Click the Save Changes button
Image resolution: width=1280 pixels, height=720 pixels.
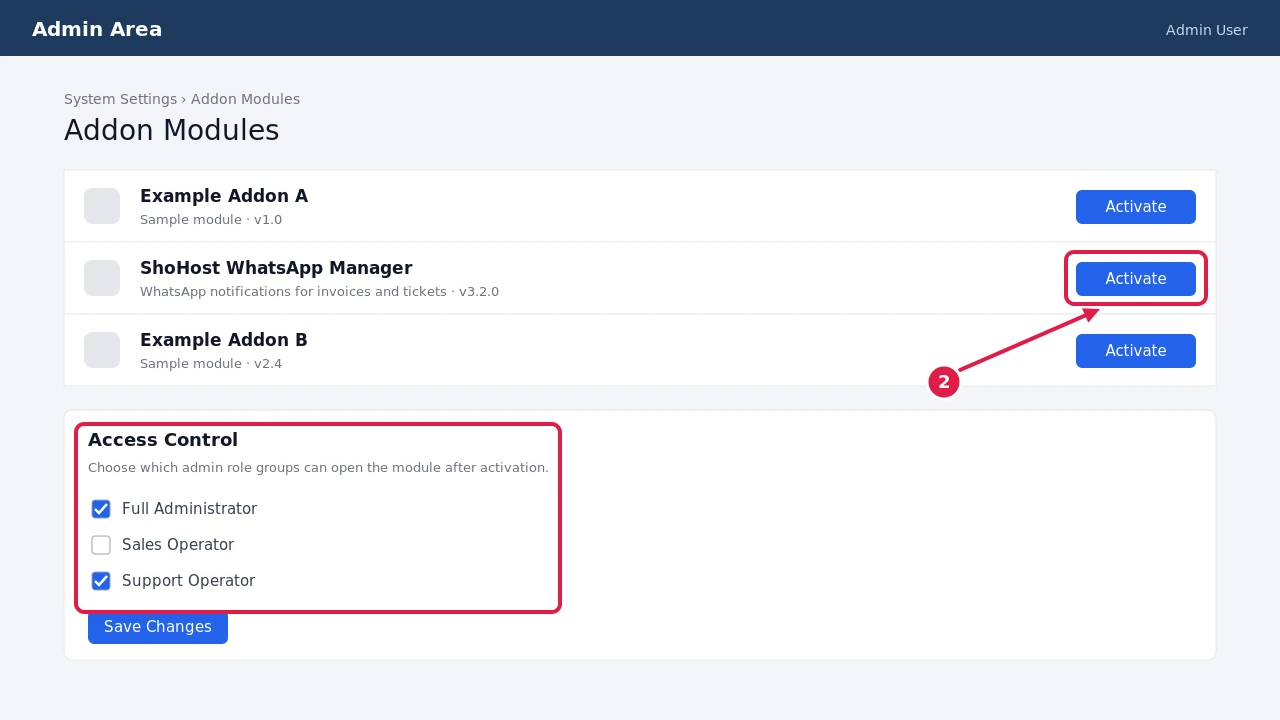click(158, 627)
